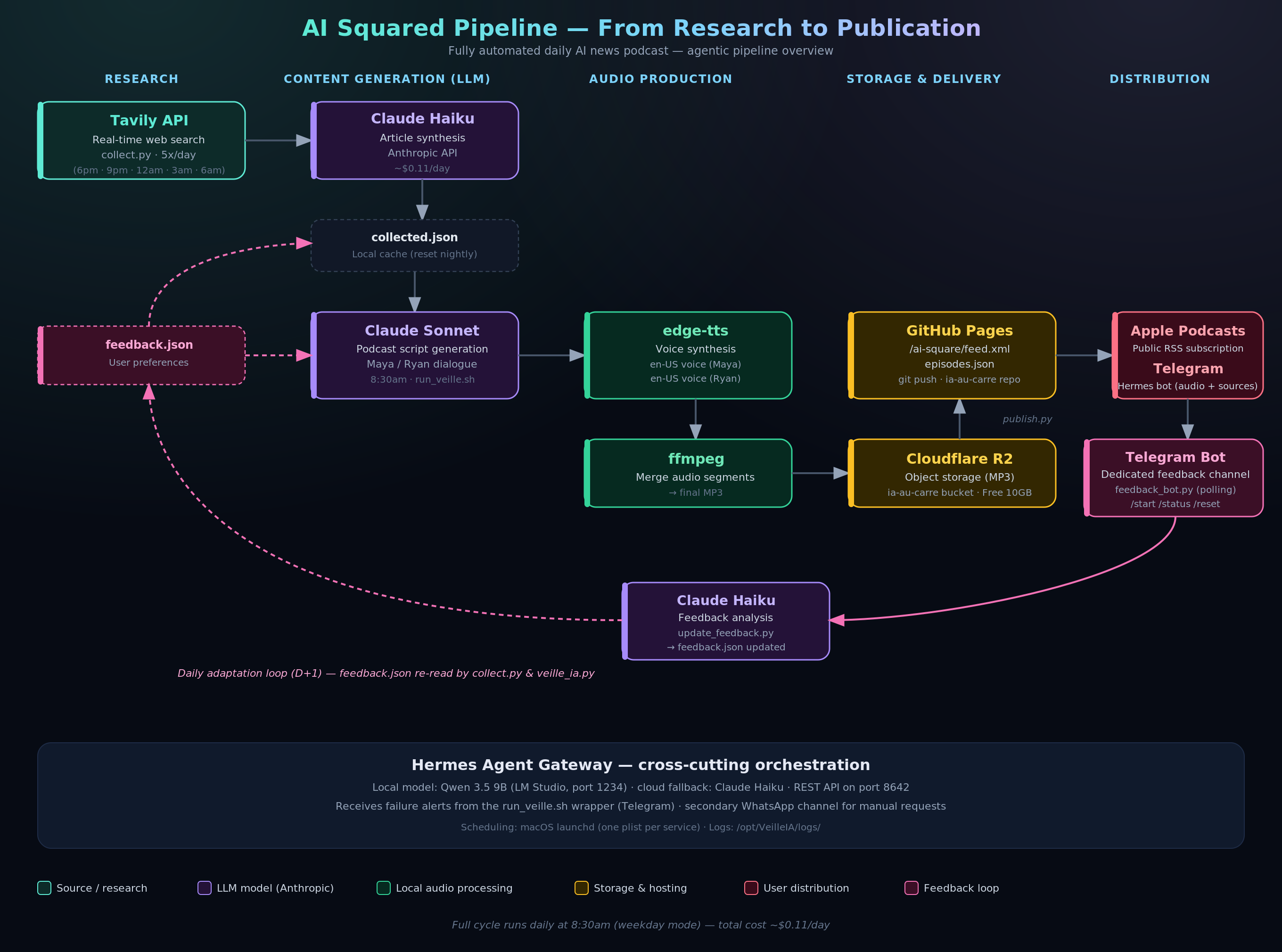This screenshot has height=952, width=1282.
Task: Click 'ia-au-carre bucket · Free 10GB' text
Action: (x=959, y=492)
